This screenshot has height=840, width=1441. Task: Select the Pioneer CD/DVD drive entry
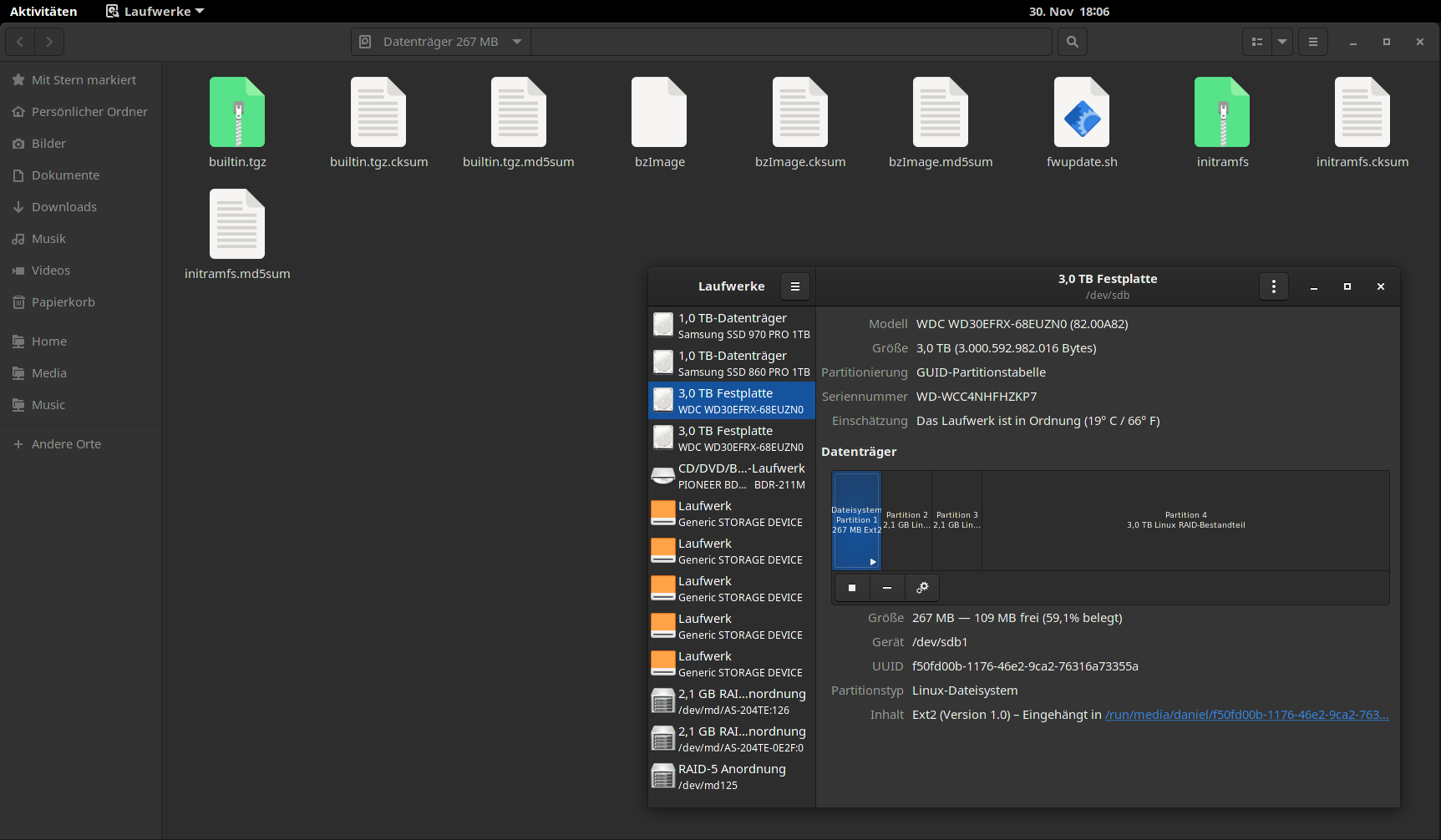coord(732,476)
